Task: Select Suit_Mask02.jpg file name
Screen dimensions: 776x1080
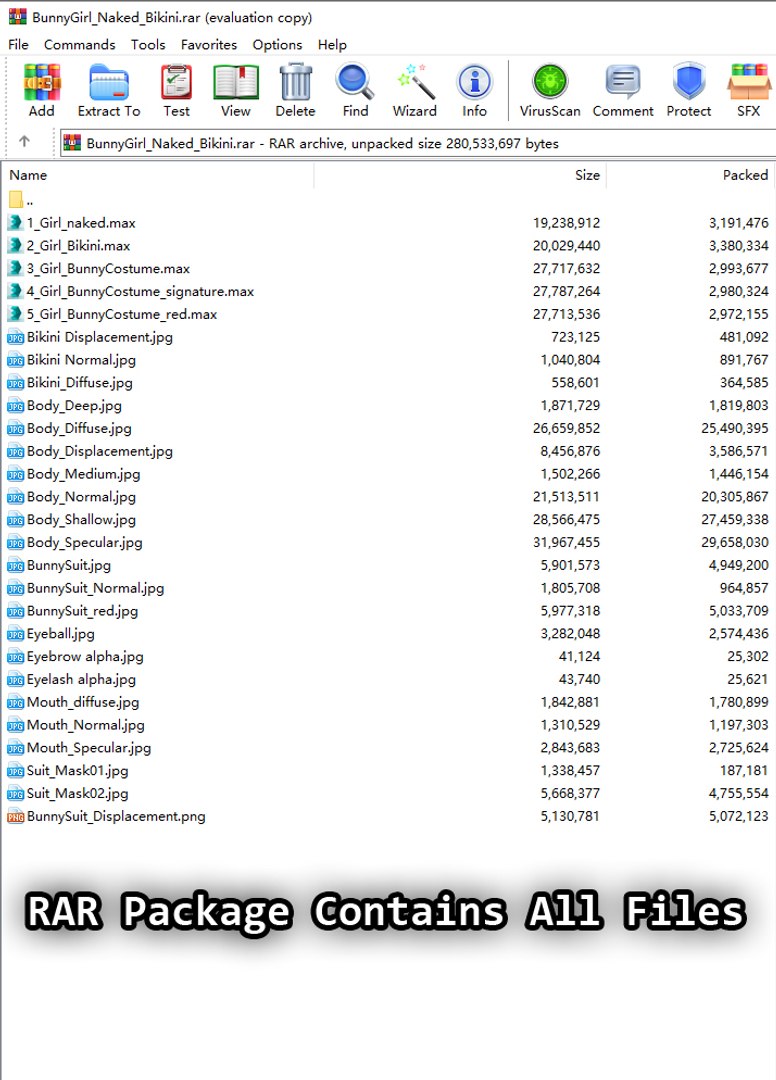Action: coord(78,793)
